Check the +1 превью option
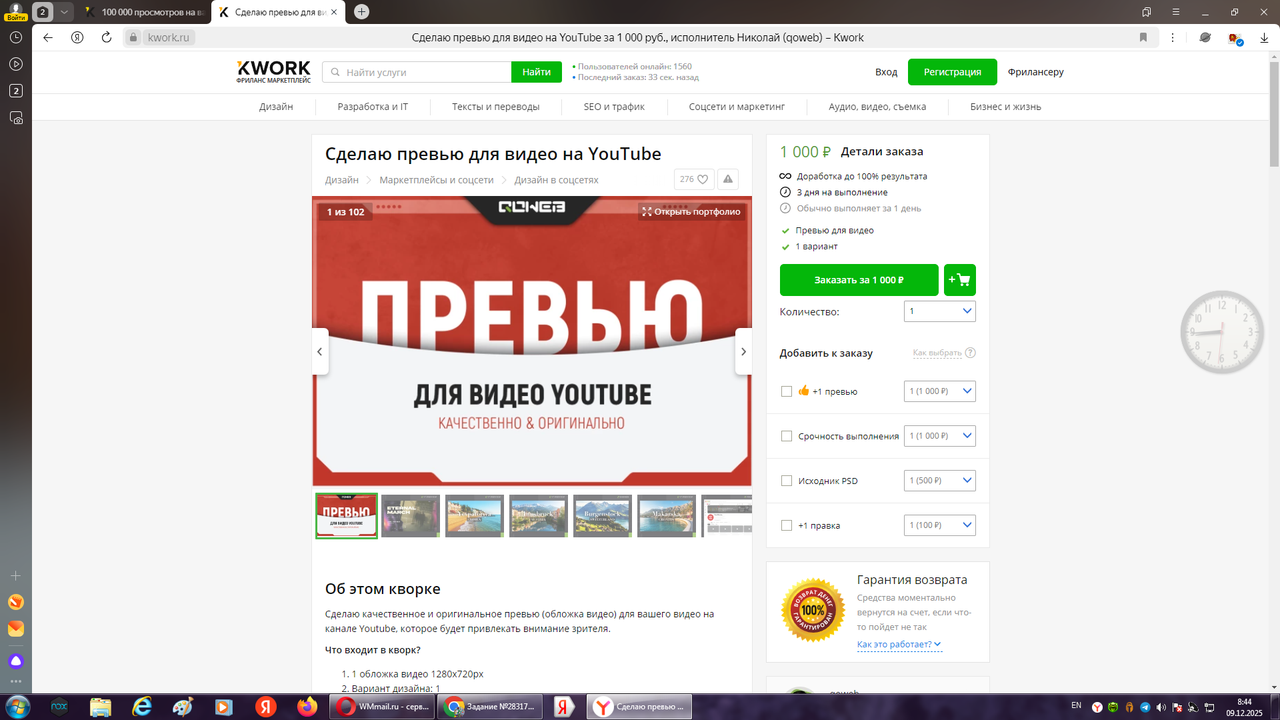Image resolution: width=1280 pixels, height=720 pixels. (786, 391)
